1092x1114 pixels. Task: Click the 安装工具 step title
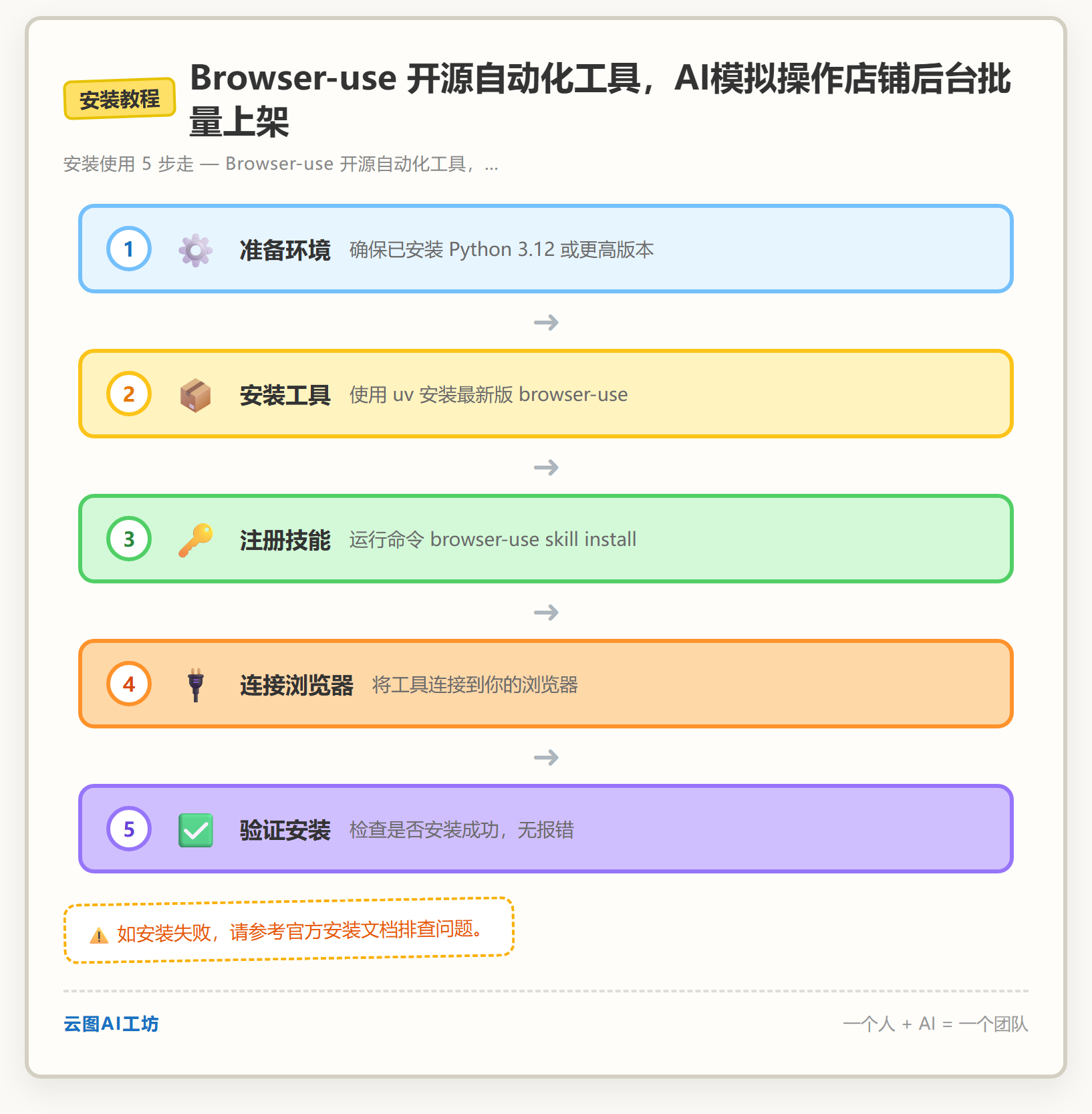(285, 395)
